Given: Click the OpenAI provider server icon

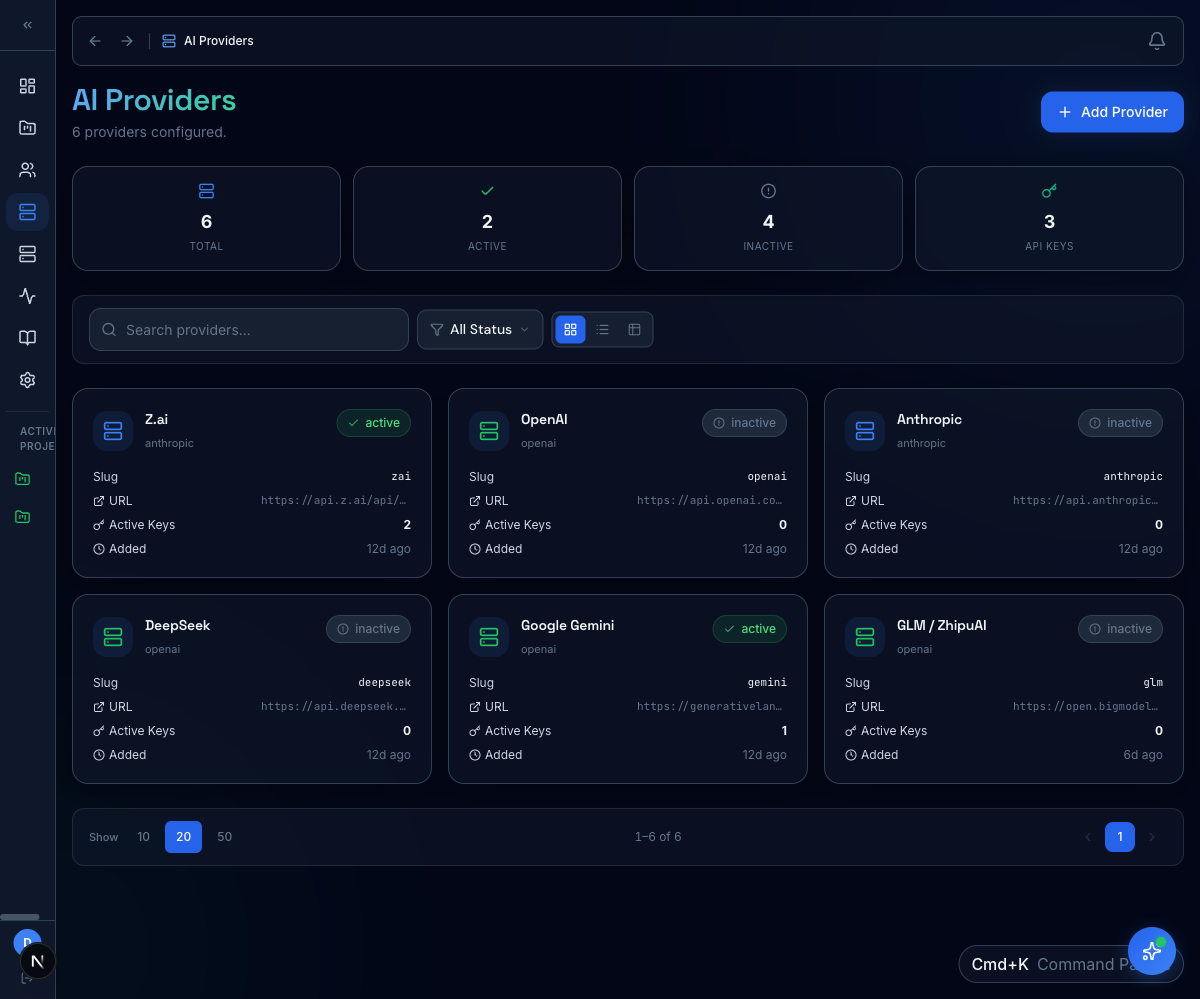Looking at the screenshot, I should pyautogui.click(x=489, y=431).
